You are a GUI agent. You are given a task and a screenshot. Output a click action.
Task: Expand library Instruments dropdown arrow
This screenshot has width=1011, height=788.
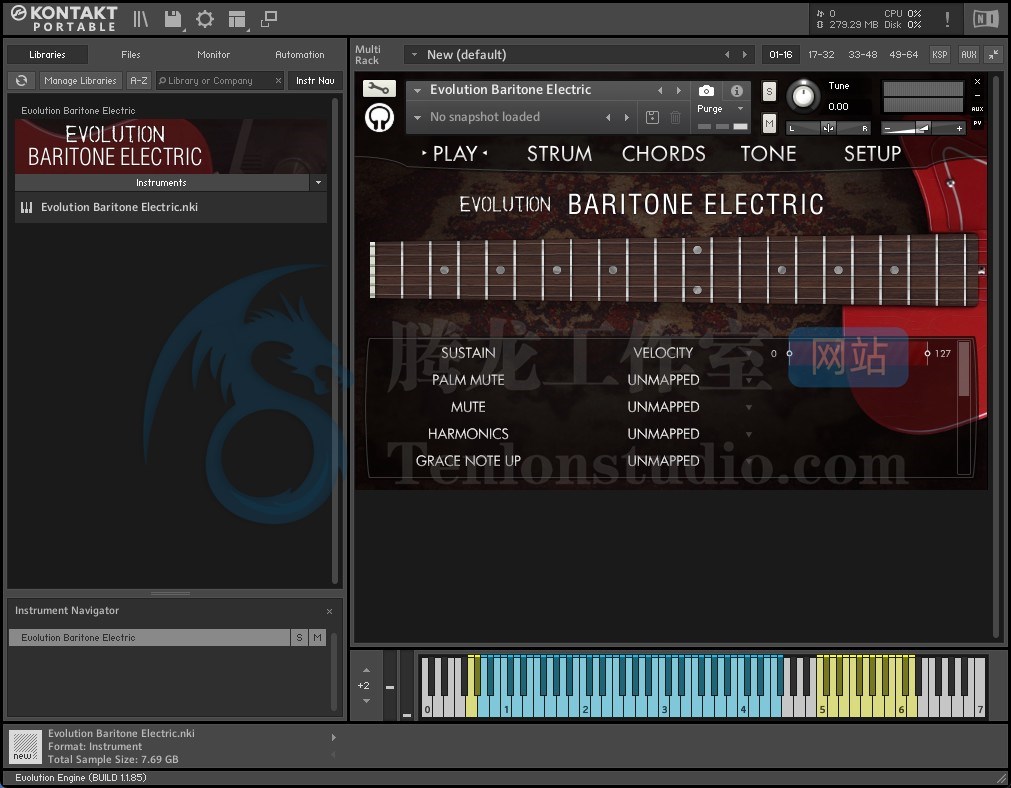[x=319, y=182]
